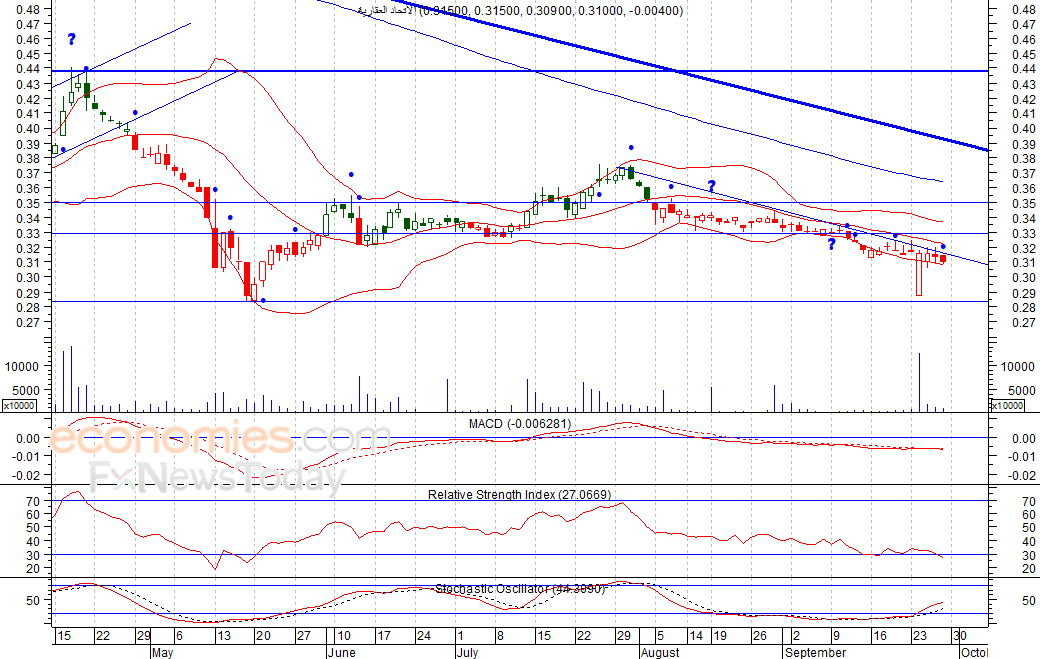Click the date label 8 under July

(500, 636)
